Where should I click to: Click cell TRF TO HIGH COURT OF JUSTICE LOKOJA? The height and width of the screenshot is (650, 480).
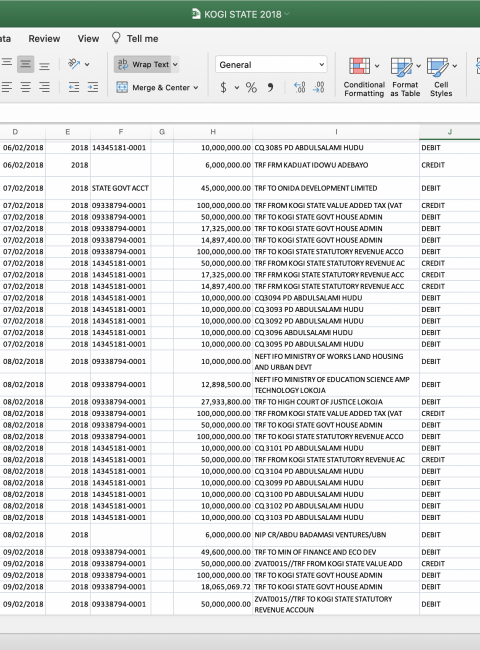[336, 402]
